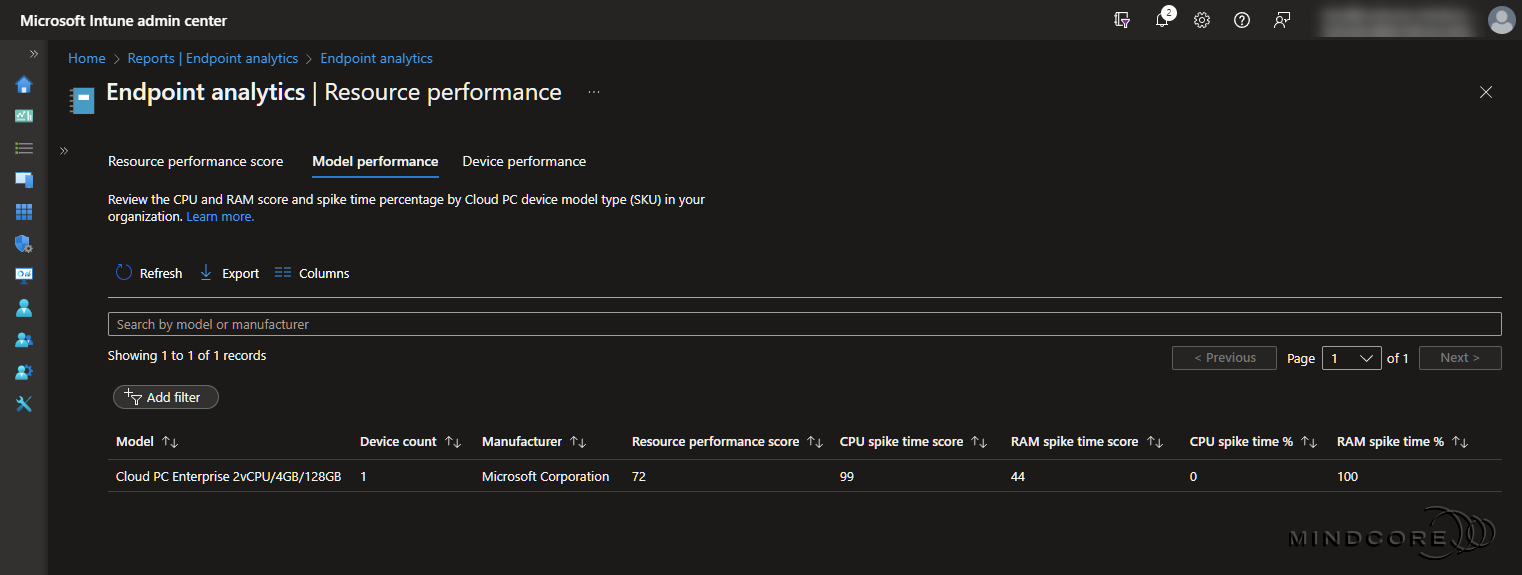
Task: Focus the search by model field
Action: pyautogui.click(x=804, y=324)
